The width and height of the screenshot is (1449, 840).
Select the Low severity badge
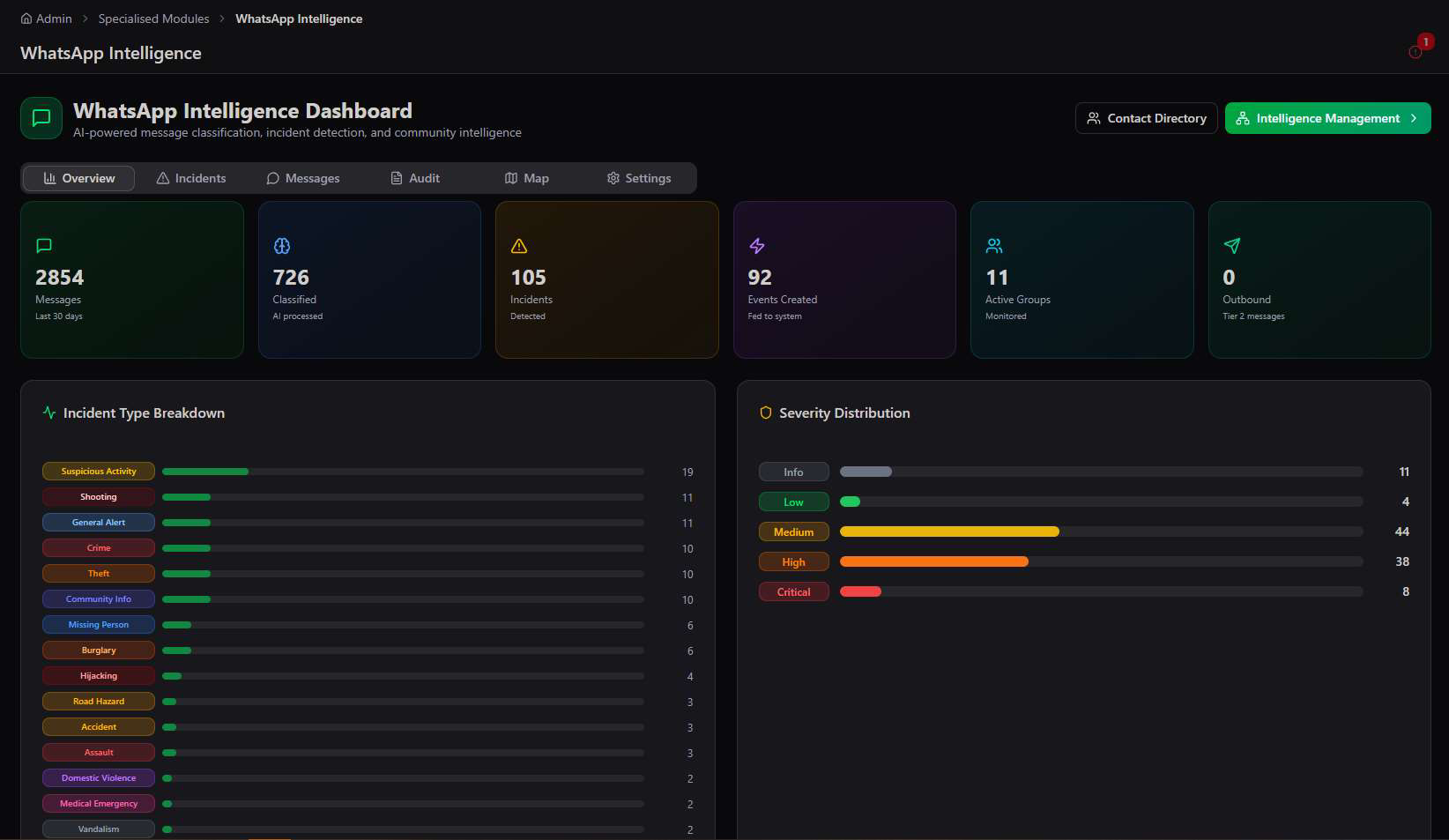[x=794, y=502]
